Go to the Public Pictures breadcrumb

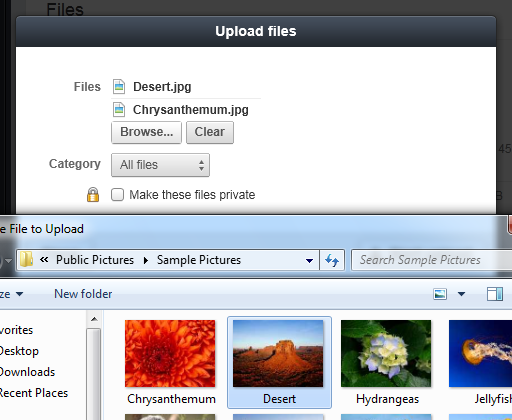pos(95,260)
